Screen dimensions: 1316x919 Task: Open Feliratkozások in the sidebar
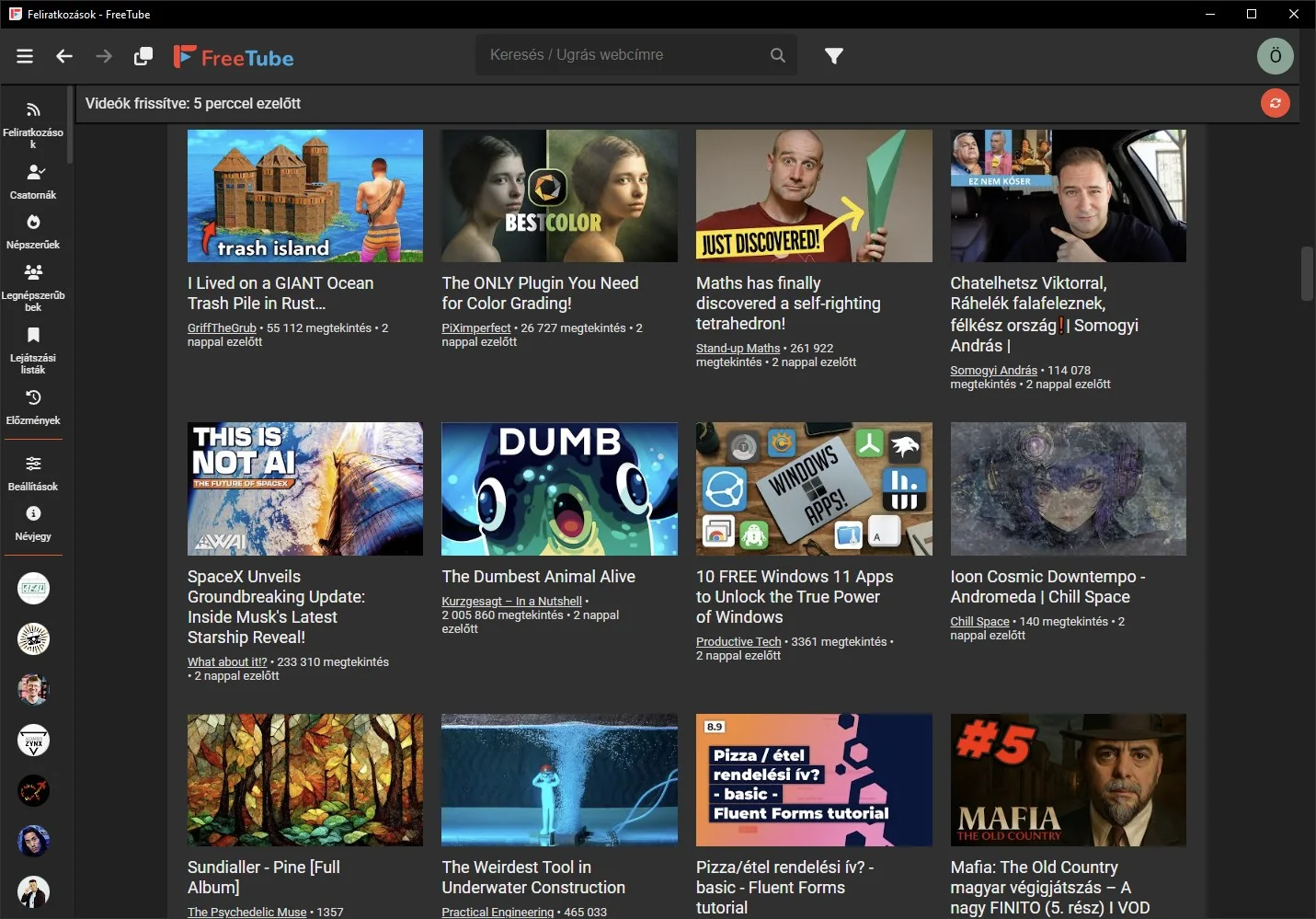(33, 125)
